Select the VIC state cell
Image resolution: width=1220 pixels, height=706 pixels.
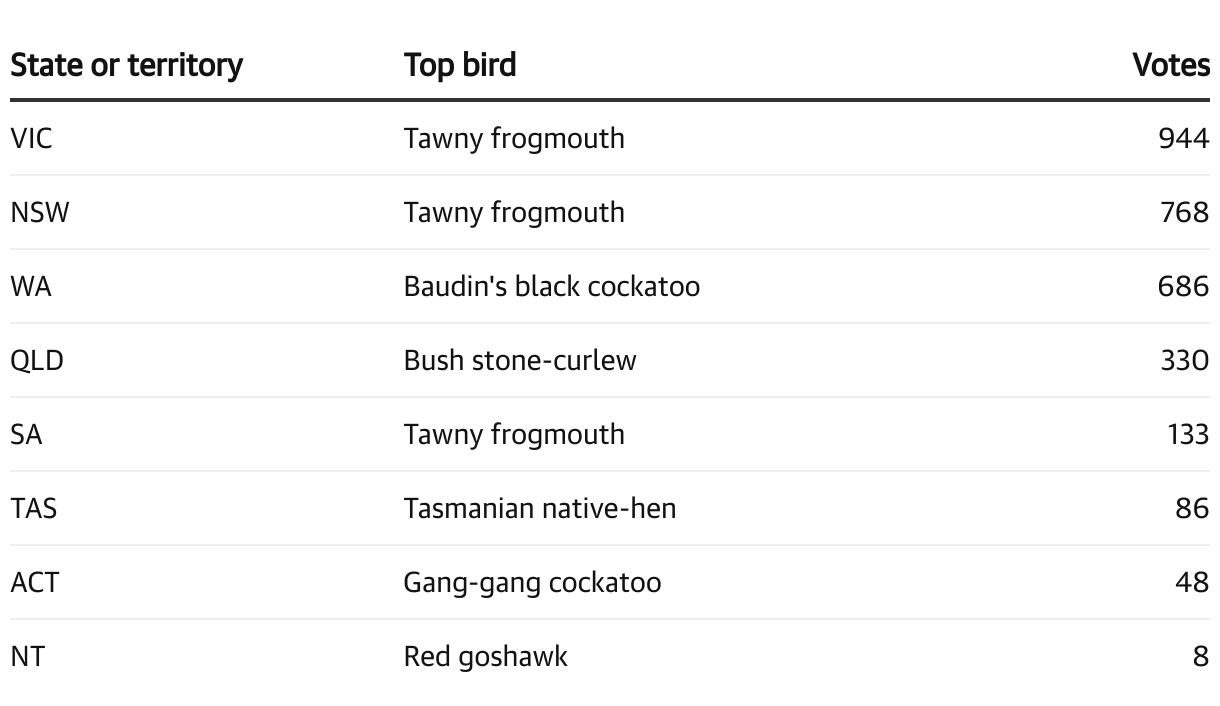pos(31,138)
